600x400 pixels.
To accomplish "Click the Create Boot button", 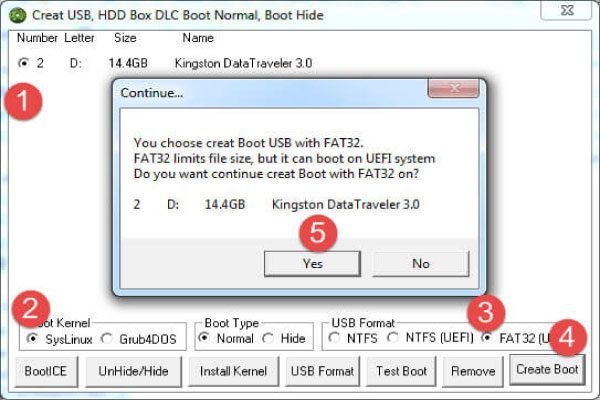I will [547, 369].
